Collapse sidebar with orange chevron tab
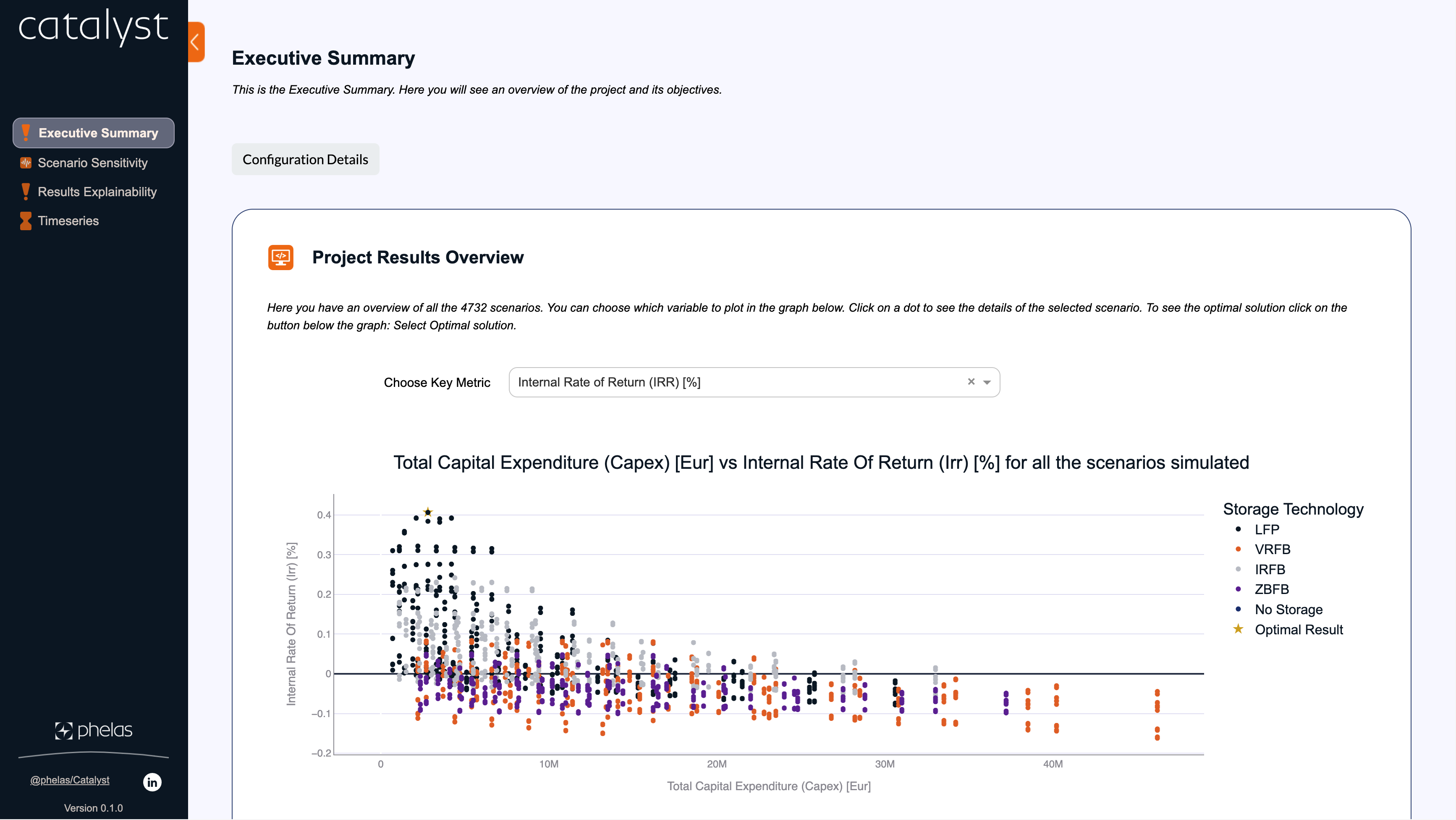Viewport: 1456px width, 820px height. (x=196, y=42)
